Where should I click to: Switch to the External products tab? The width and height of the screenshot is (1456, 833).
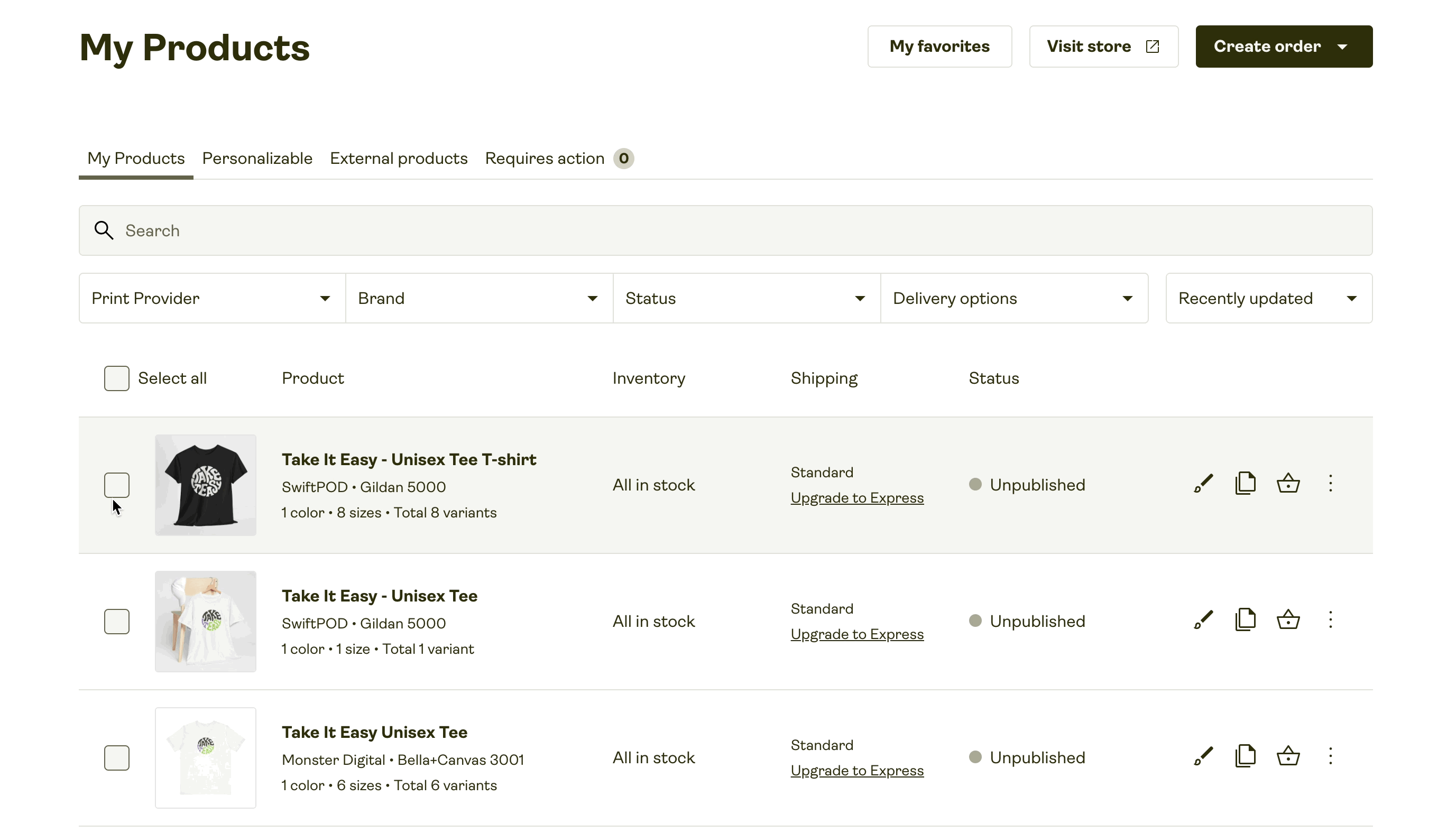(399, 158)
